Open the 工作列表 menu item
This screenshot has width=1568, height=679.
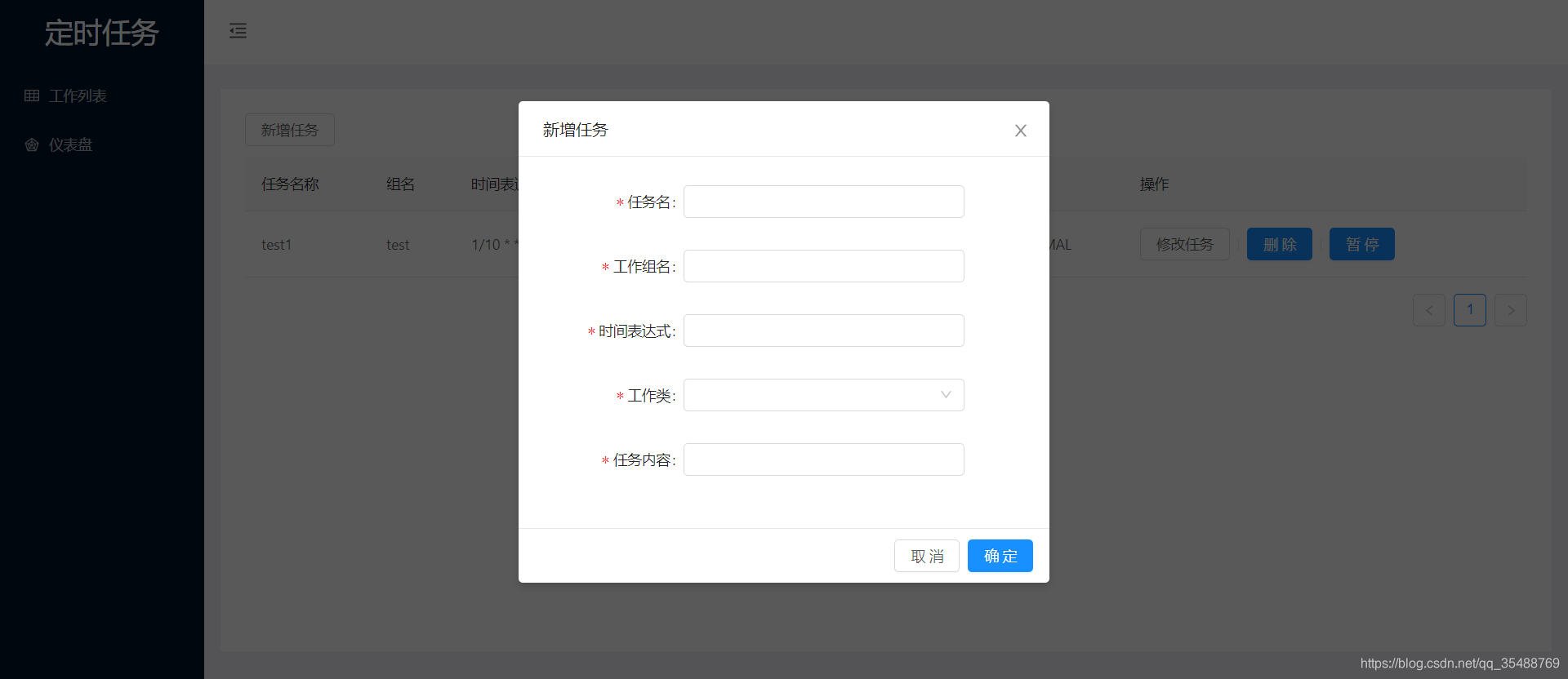102,95
